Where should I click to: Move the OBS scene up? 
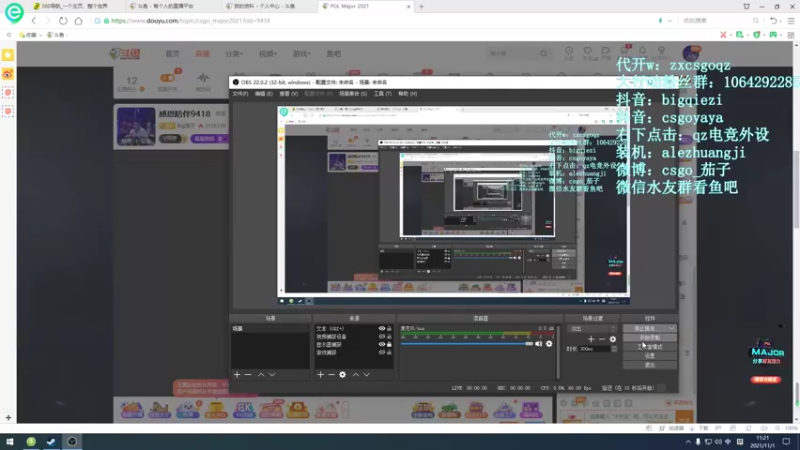(261, 374)
